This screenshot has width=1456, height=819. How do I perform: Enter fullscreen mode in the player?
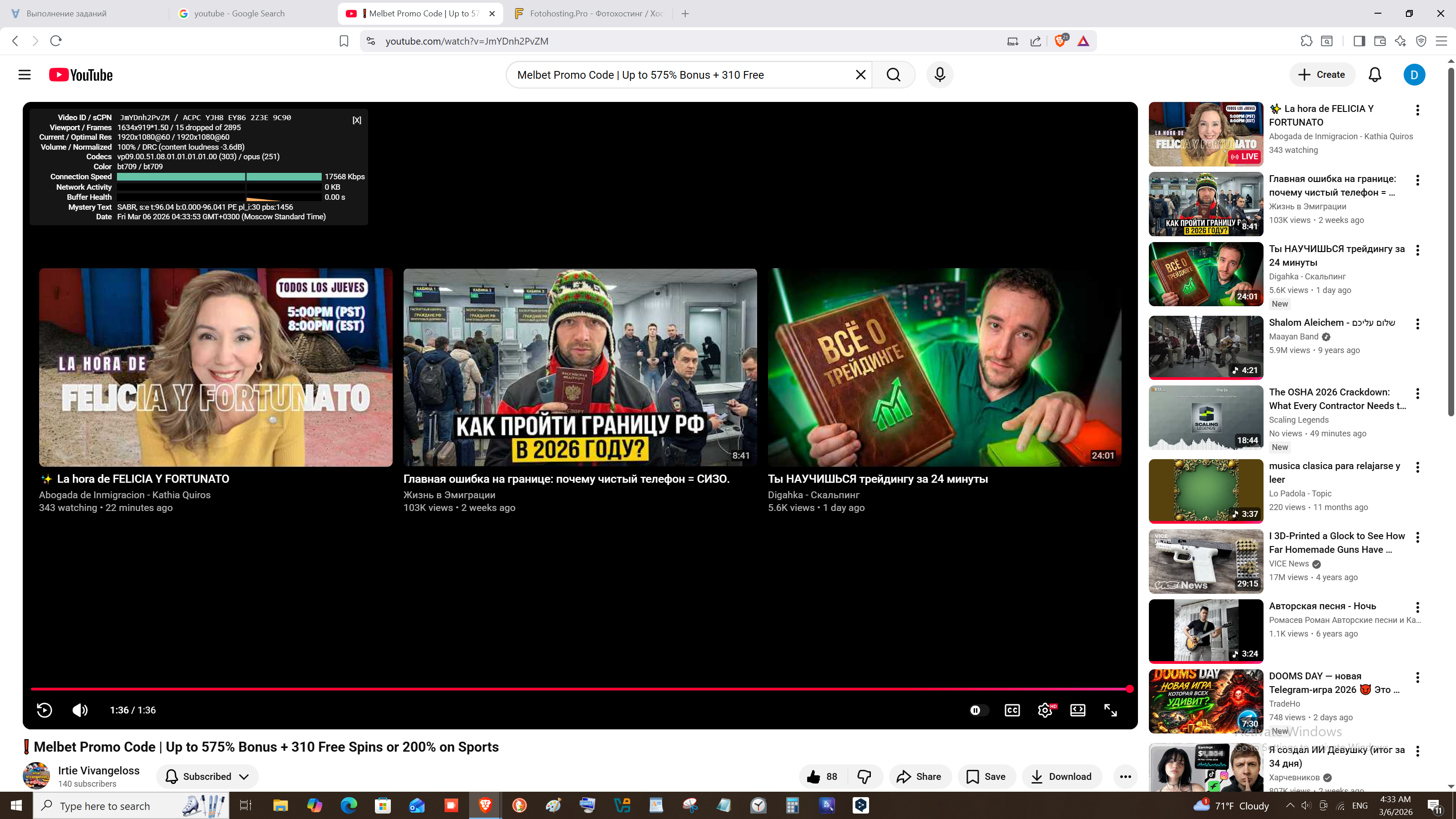tap(1111, 710)
